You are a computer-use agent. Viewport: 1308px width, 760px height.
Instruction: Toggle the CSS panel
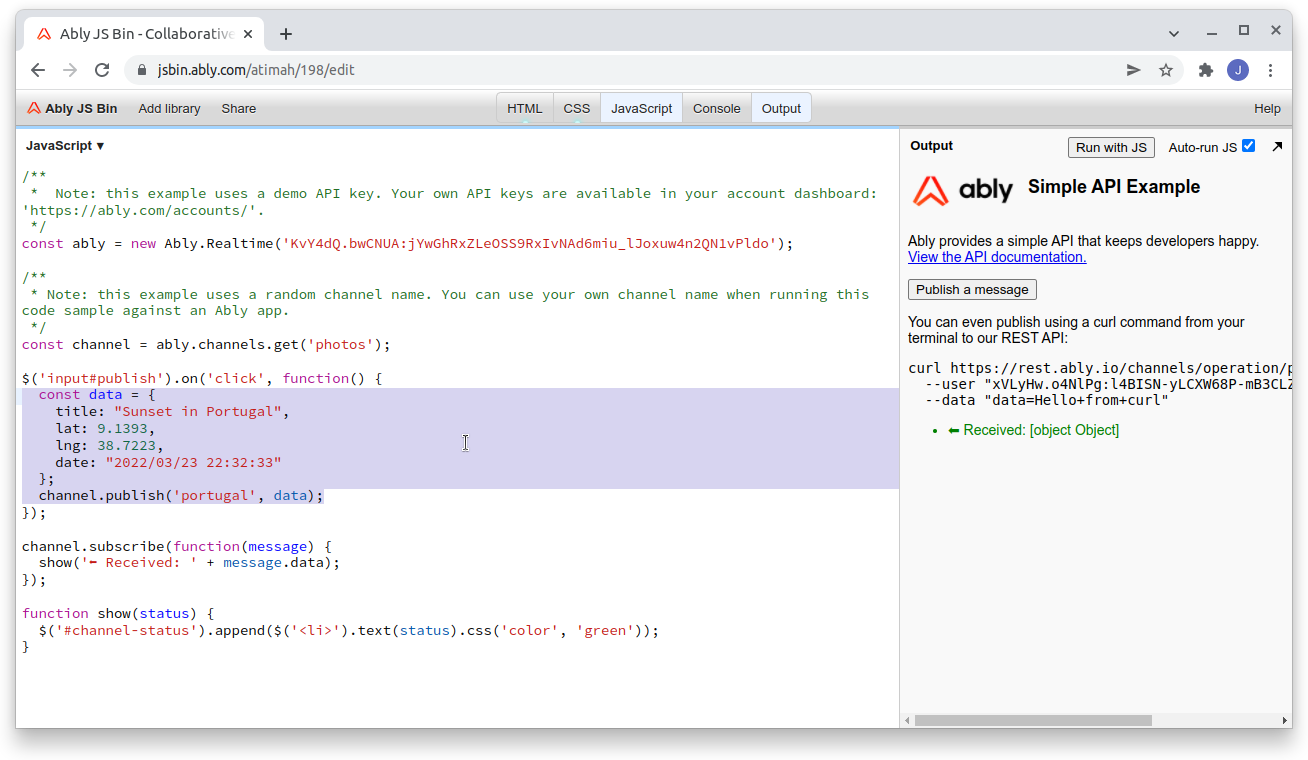click(x=577, y=108)
